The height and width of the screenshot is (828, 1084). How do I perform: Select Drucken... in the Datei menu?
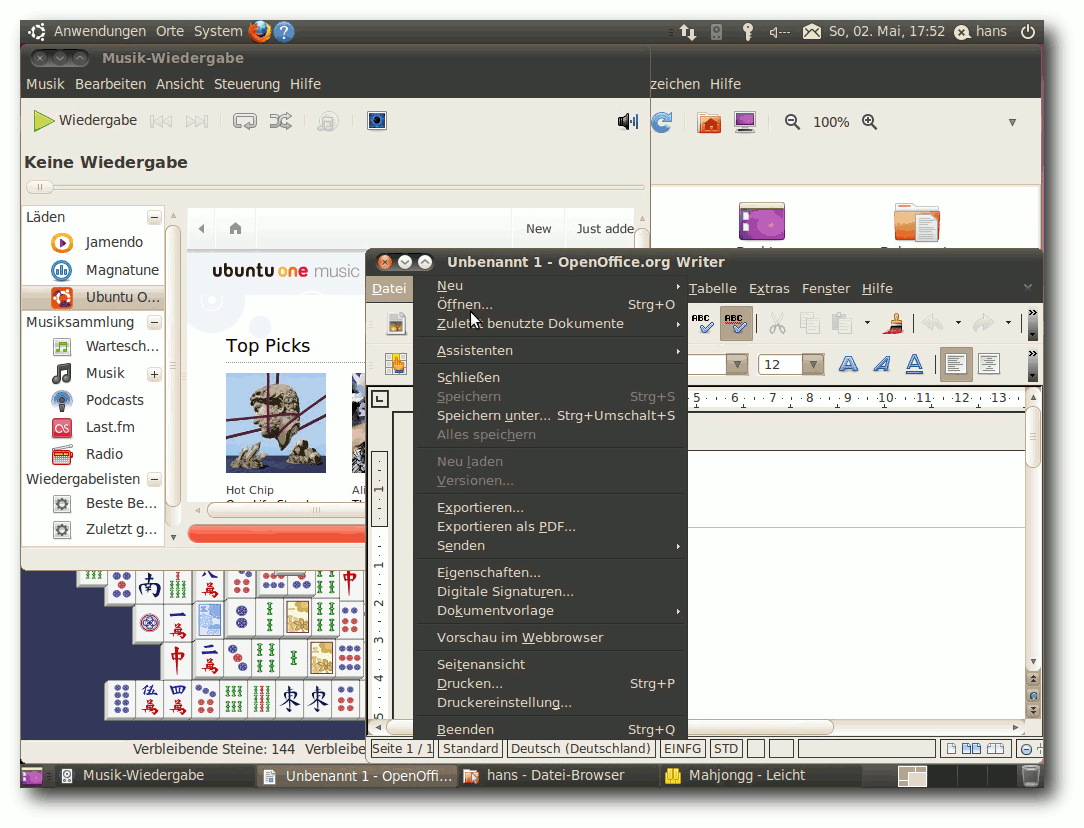[550, 684]
